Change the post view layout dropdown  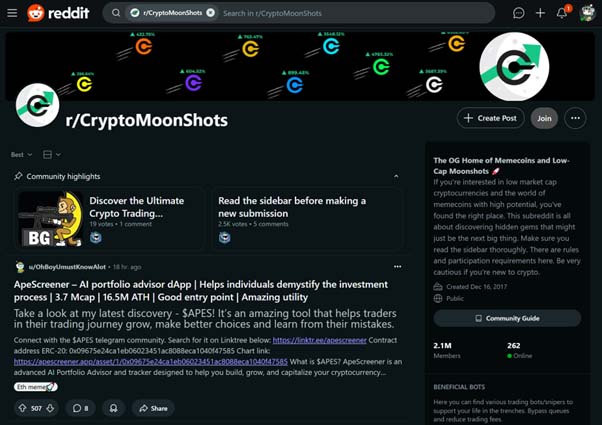coord(51,155)
